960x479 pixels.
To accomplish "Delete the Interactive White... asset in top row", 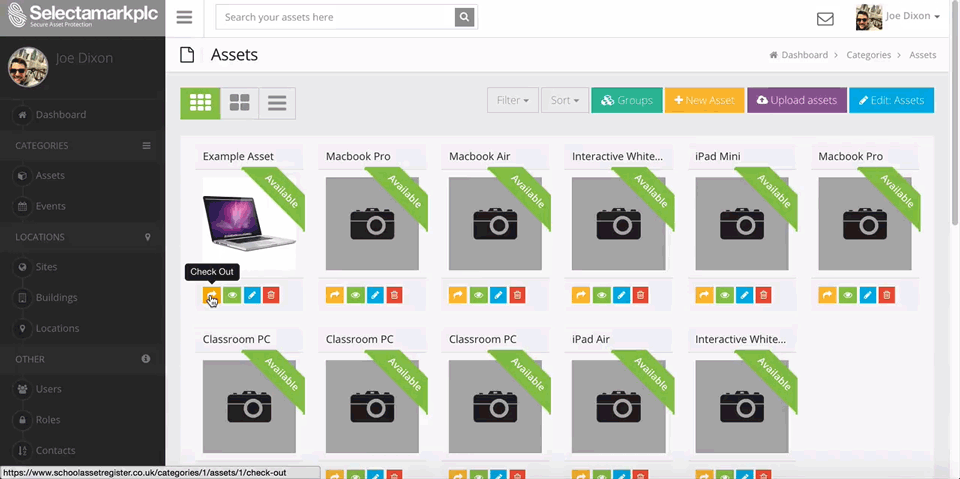I will point(640,295).
